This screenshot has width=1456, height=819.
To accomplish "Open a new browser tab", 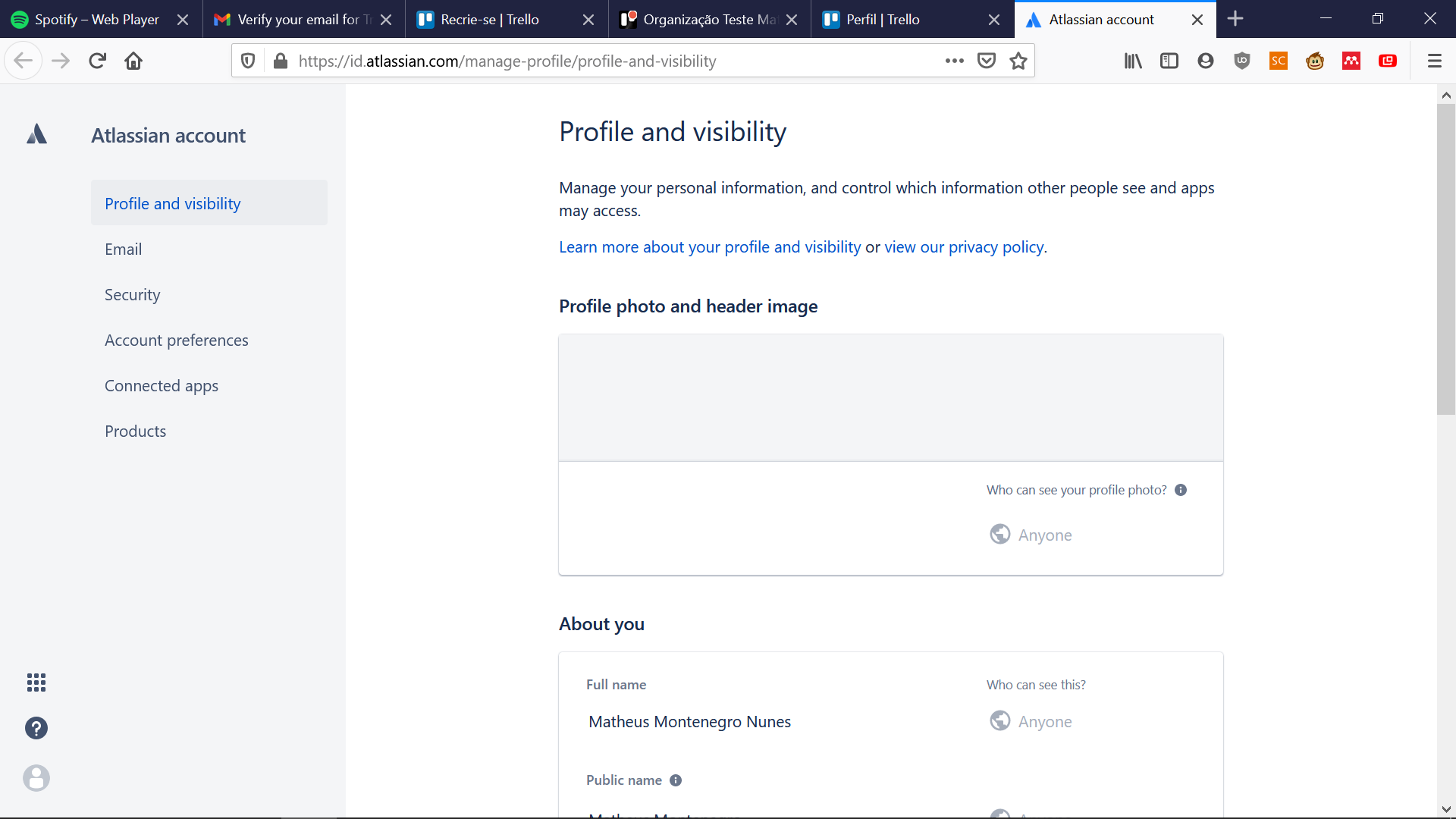I will click(1235, 19).
